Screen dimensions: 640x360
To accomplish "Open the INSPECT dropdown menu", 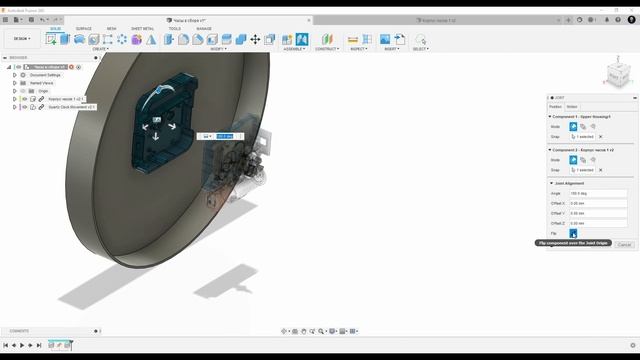I will 359,49.
